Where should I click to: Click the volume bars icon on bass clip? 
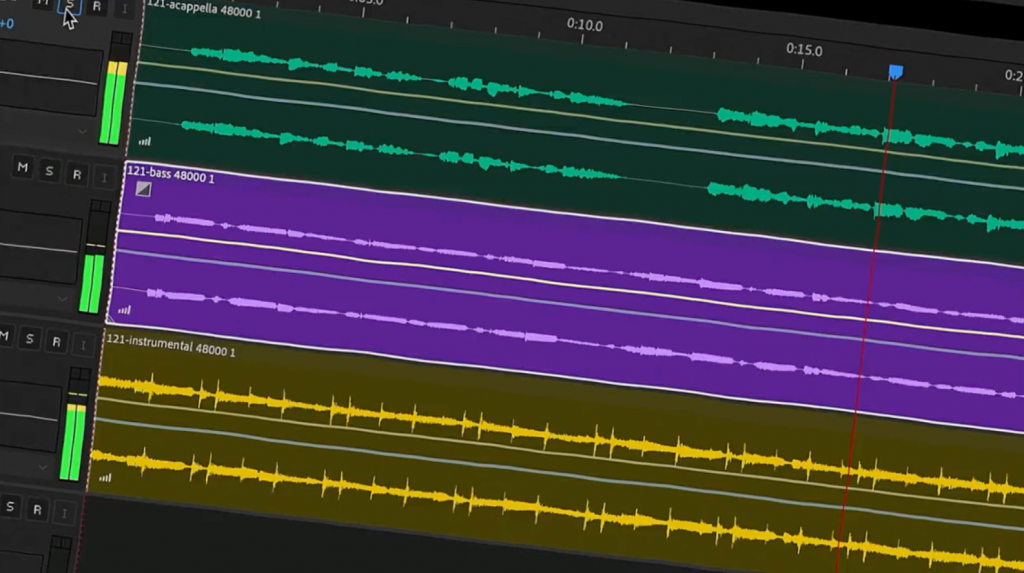124,310
